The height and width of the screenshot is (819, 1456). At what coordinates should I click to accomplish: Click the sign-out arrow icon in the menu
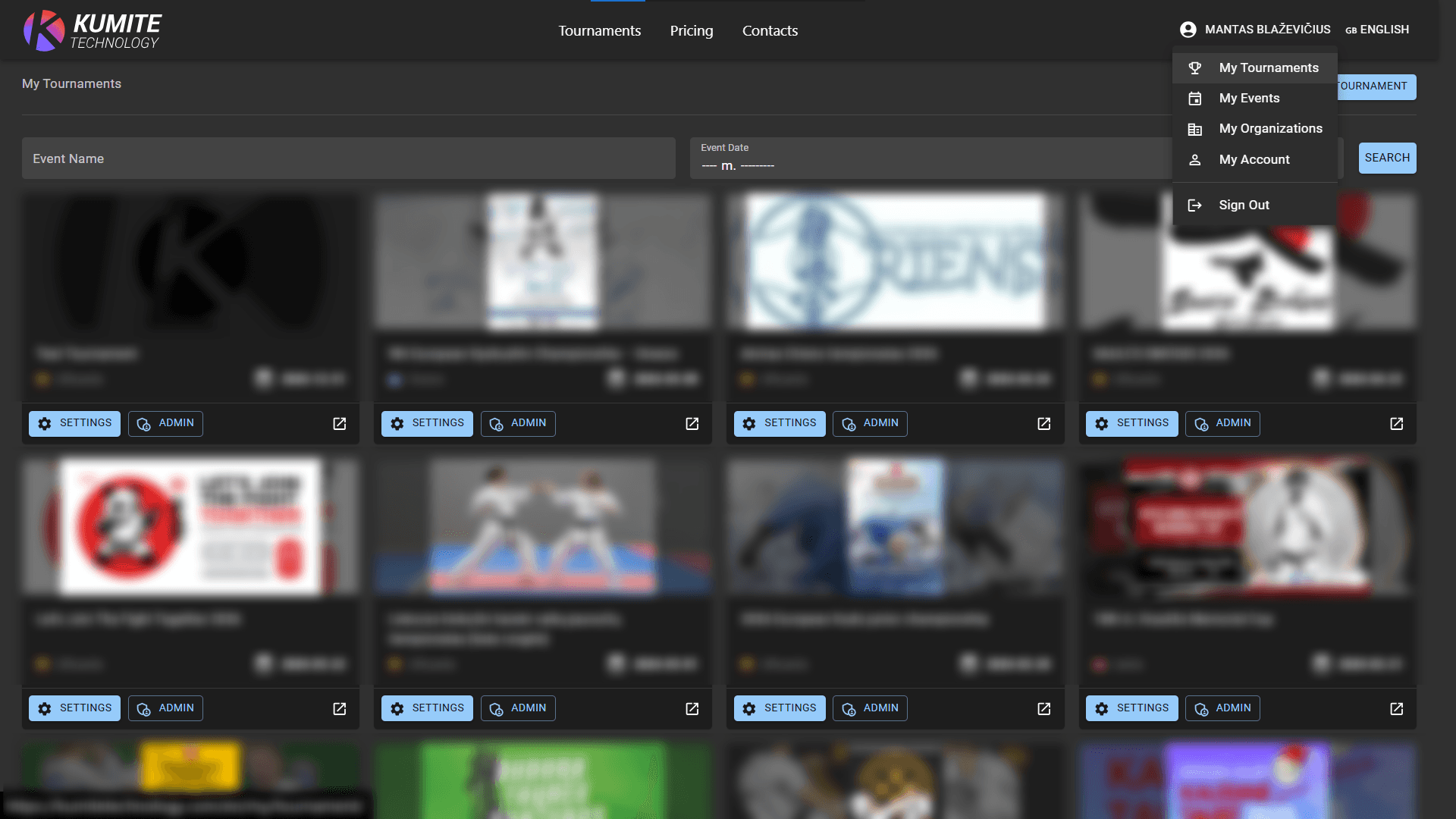(1195, 205)
